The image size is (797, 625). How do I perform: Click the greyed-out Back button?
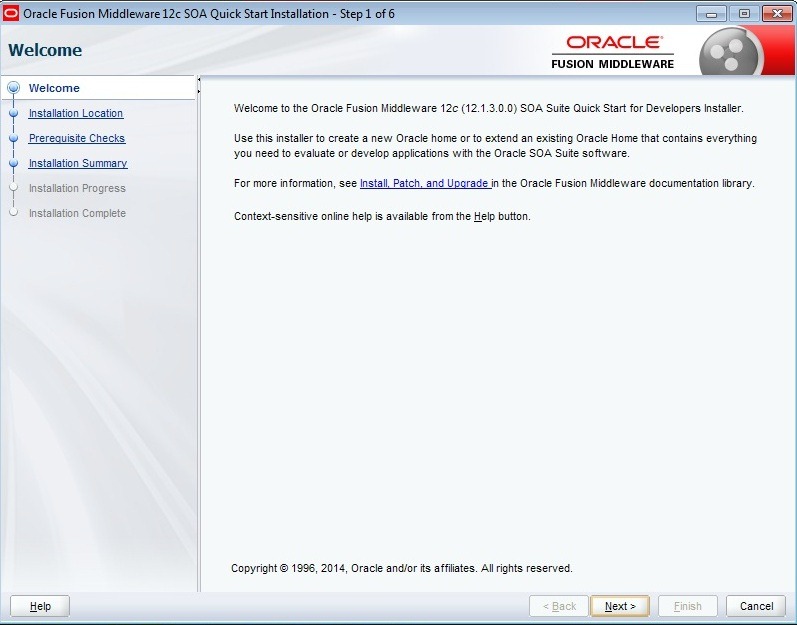coord(559,606)
